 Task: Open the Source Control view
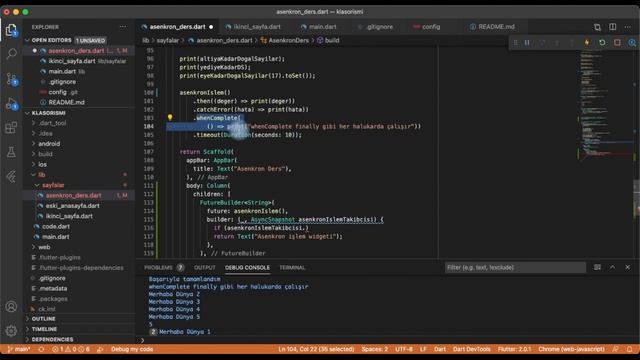point(11,79)
